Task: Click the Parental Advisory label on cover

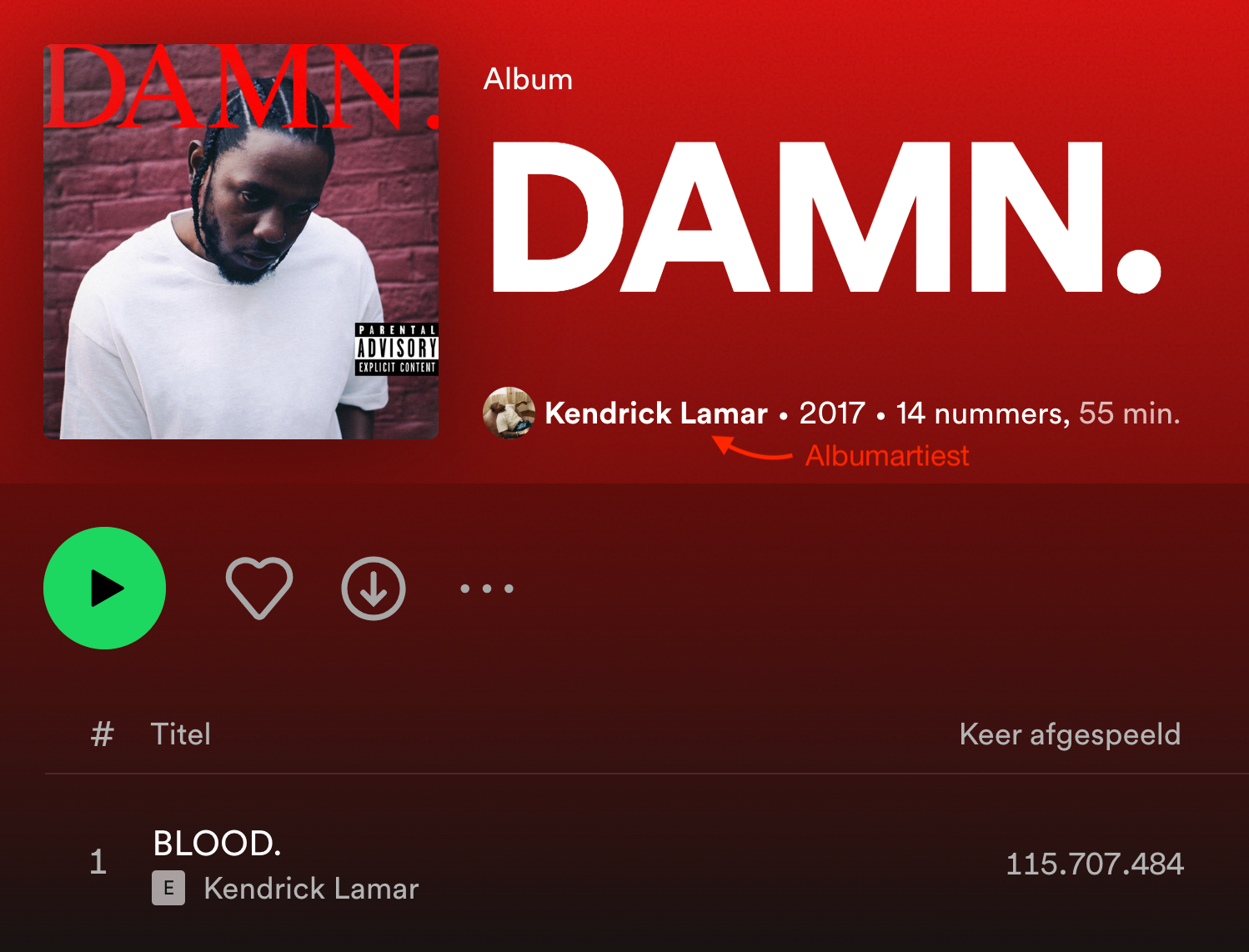Action: [397, 349]
